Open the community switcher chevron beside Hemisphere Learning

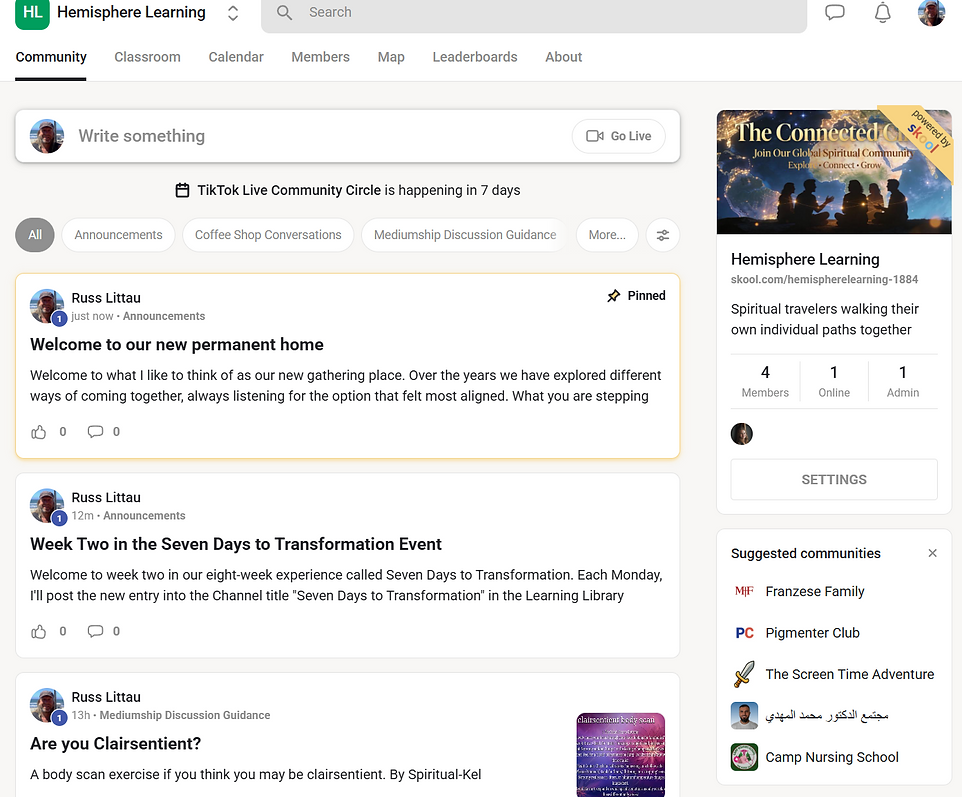tap(231, 13)
